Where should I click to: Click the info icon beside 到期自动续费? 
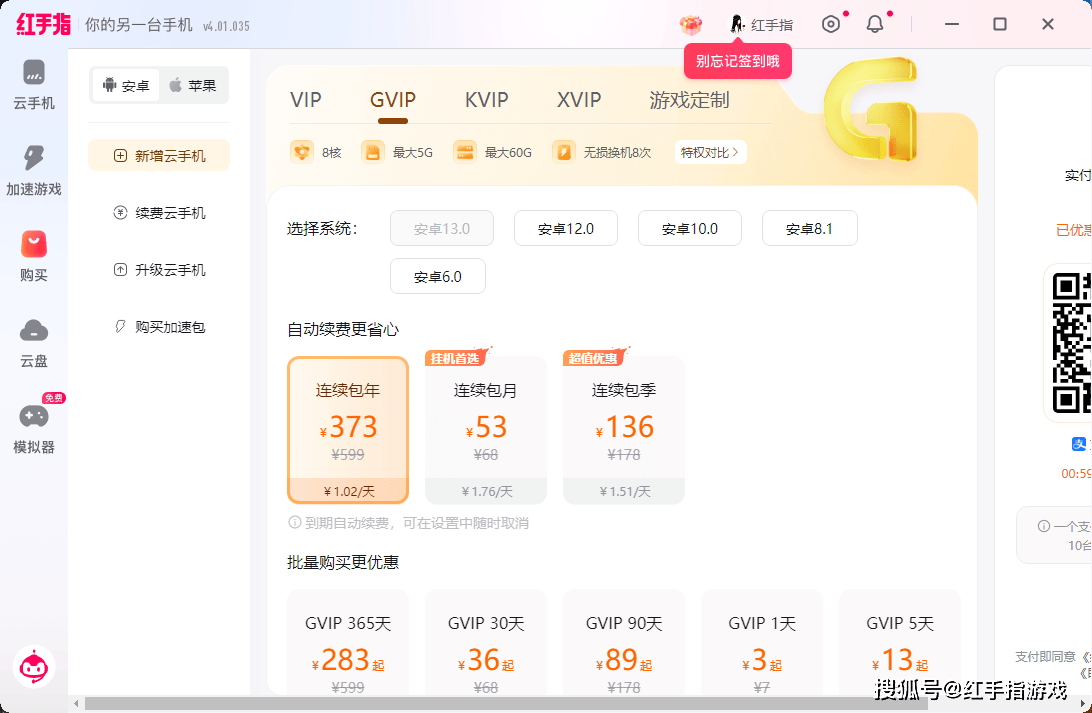[295, 522]
